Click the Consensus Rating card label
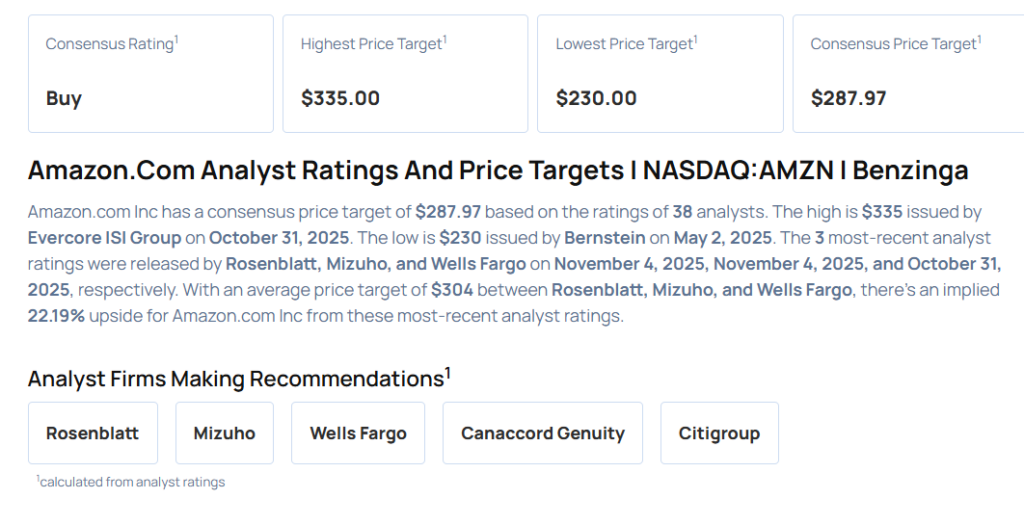 click(110, 44)
